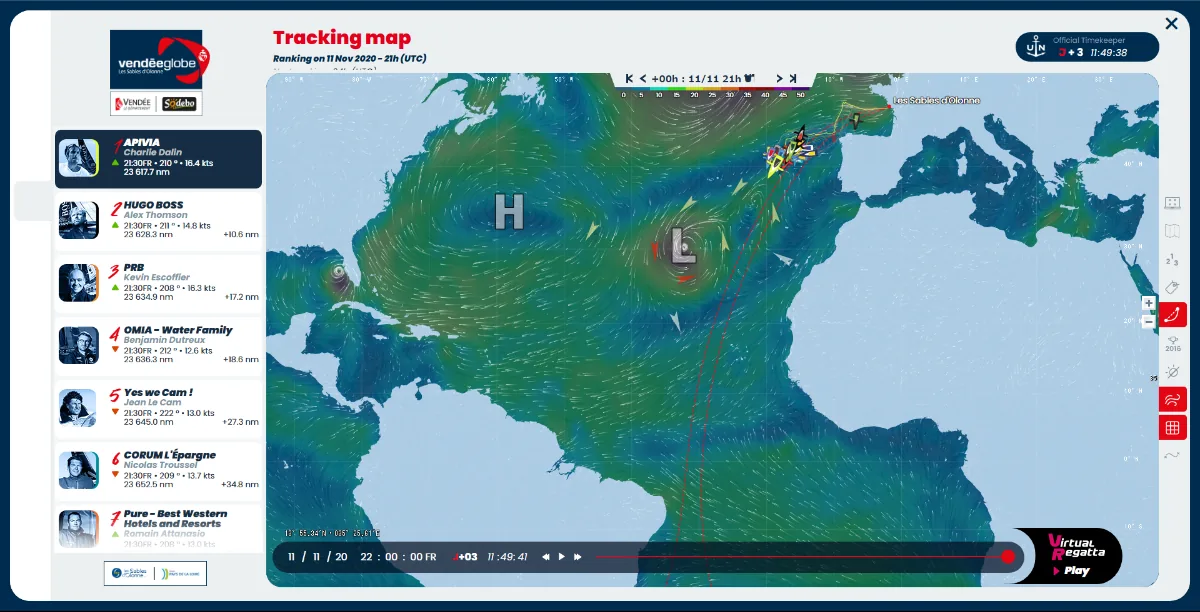Click the '+17.2 nm' gap value

pyautogui.click(x=241, y=297)
